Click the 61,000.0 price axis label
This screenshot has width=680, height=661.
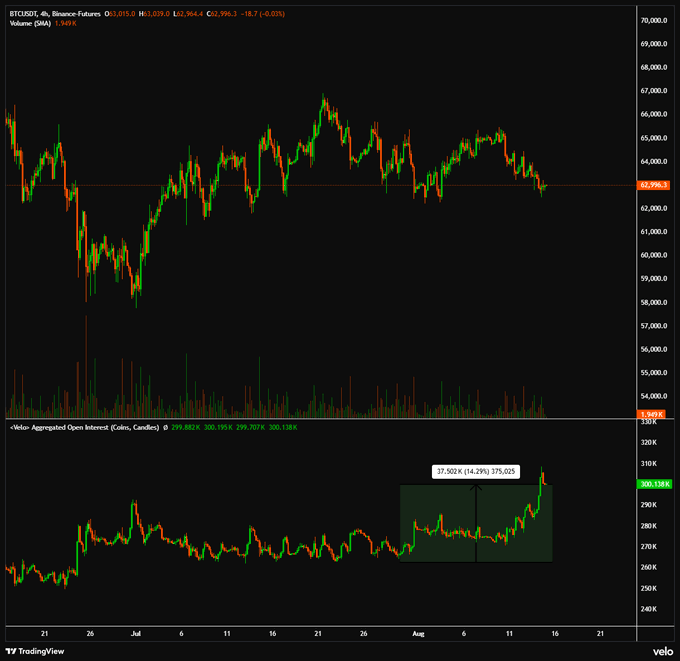(654, 232)
